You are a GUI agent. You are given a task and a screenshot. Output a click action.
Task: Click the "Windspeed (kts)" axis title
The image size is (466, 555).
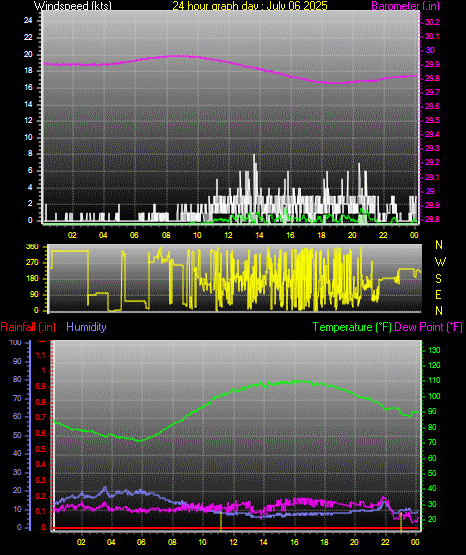click(73, 6)
